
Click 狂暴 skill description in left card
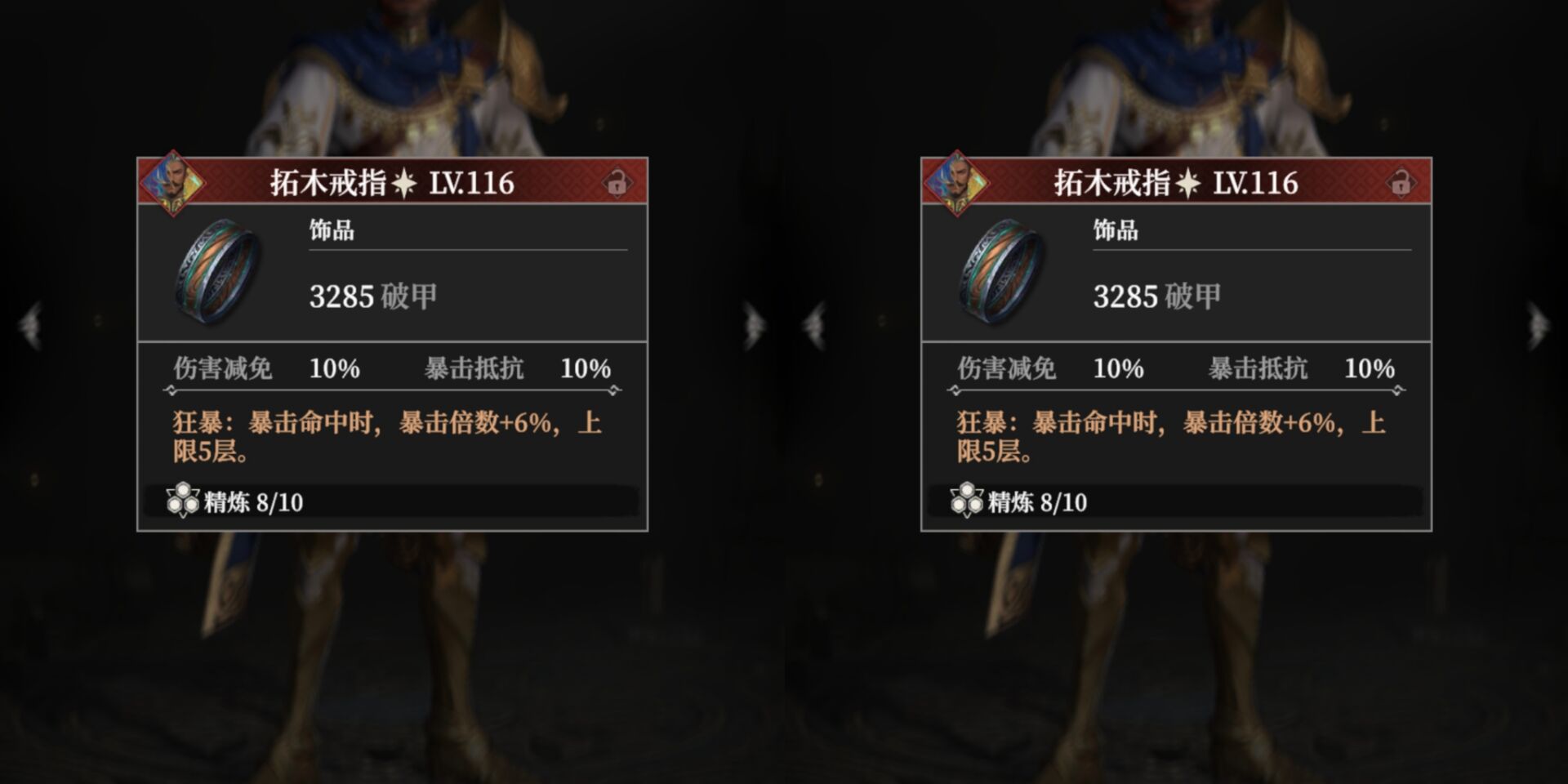[x=387, y=436]
